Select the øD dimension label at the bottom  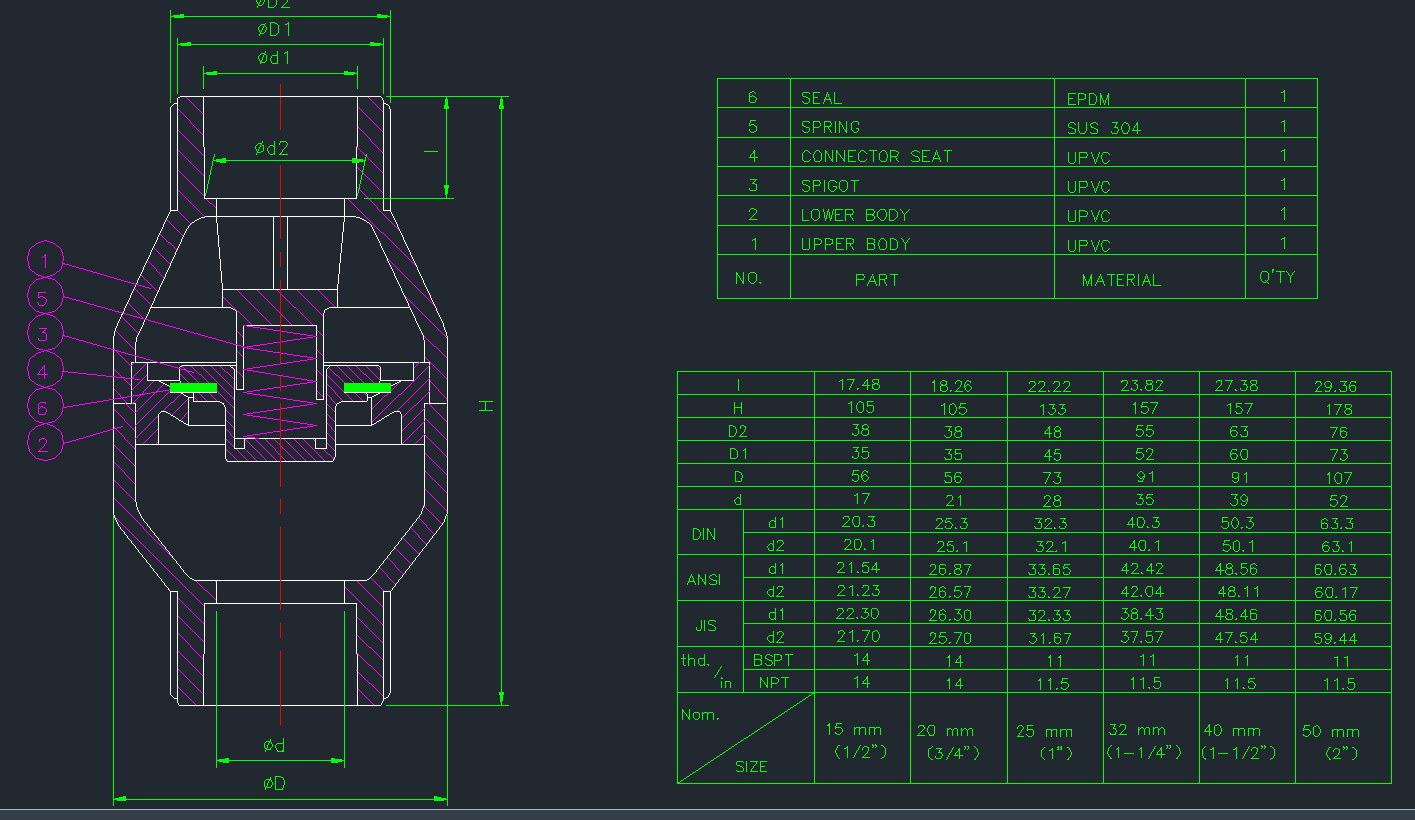pyautogui.click(x=274, y=783)
